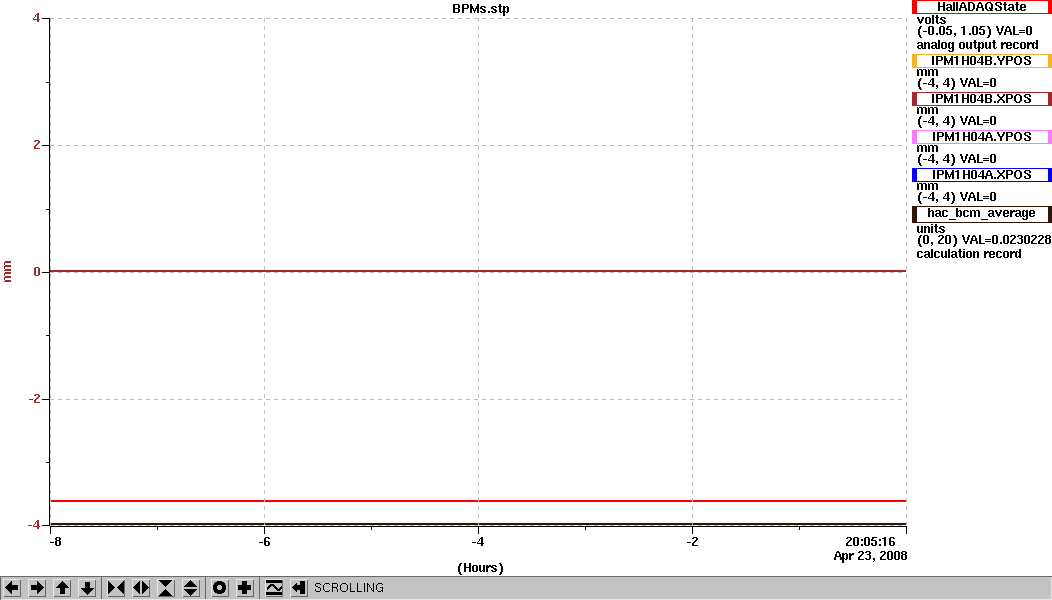1052x600 pixels.
Task: Zoom in on the horizontal time axis
Action: point(116,589)
